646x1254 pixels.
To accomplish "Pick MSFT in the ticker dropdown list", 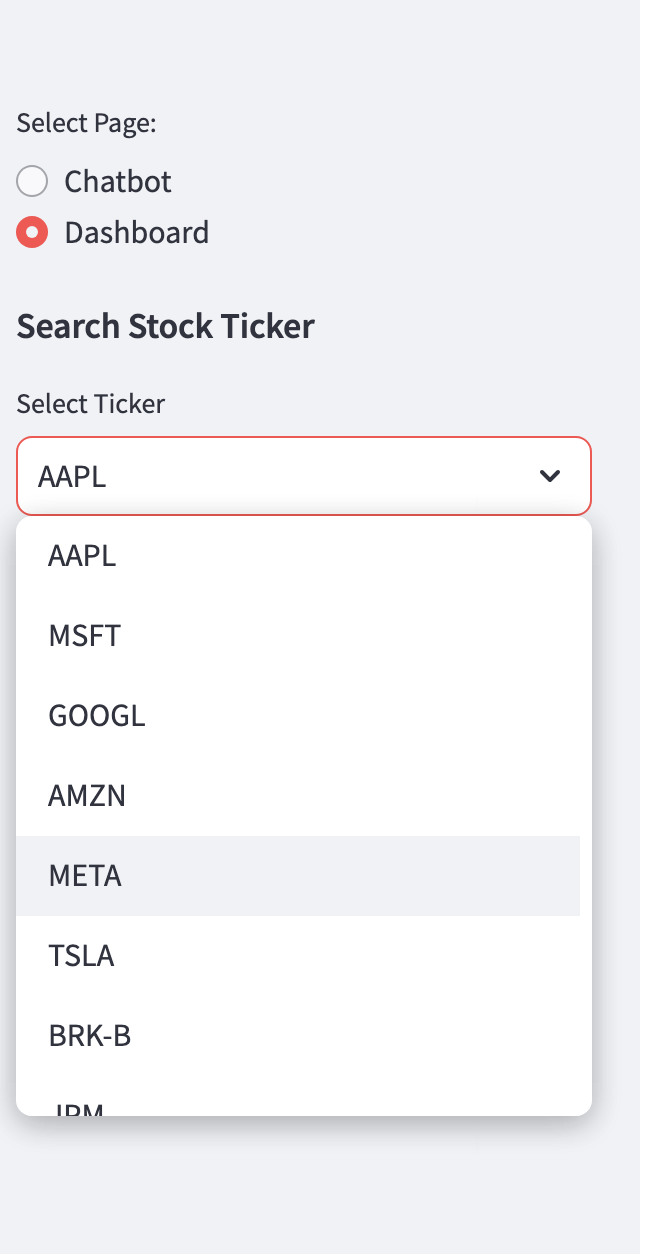I will pos(85,636).
